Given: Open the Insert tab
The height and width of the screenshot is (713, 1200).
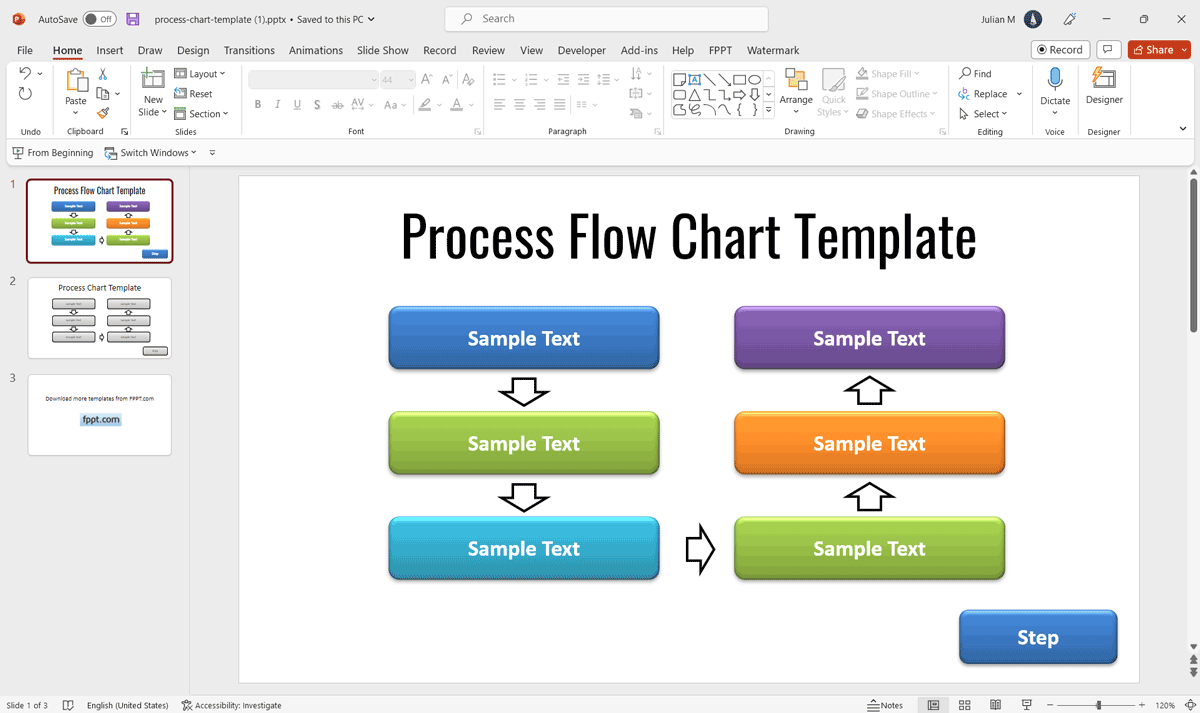Looking at the screenshot, I should click(110, 50).
